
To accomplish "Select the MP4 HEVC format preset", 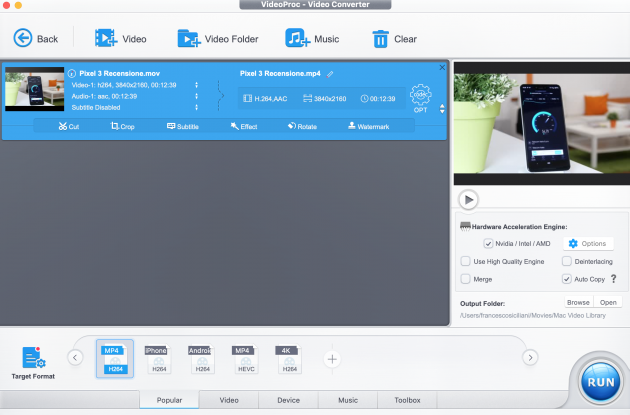I will pos(243,359).
